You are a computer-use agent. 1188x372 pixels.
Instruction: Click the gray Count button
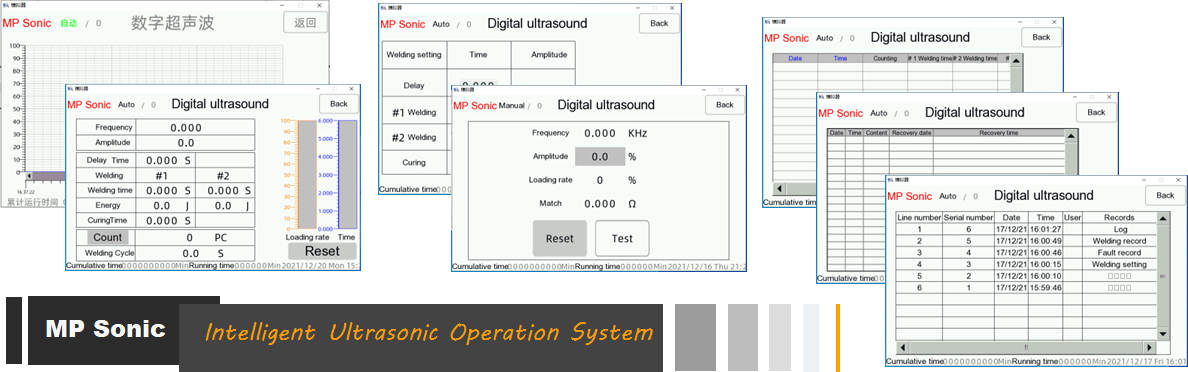click(107, 237)
